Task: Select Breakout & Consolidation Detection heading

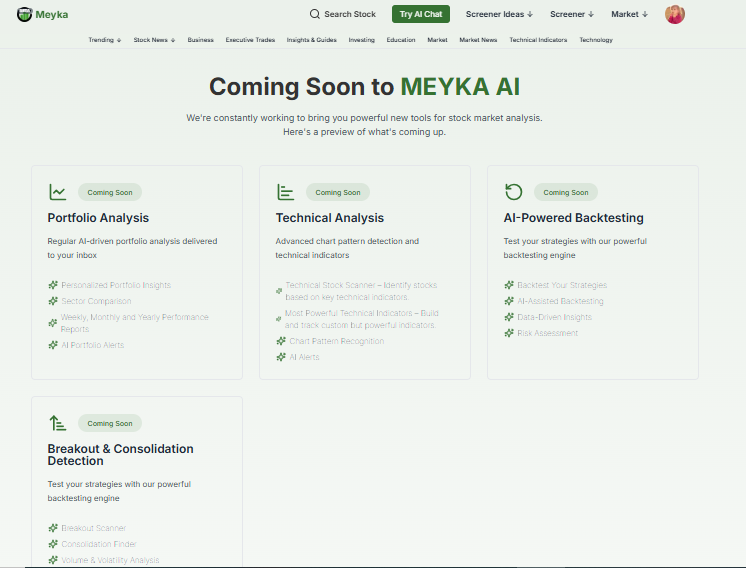Action: 120,455
